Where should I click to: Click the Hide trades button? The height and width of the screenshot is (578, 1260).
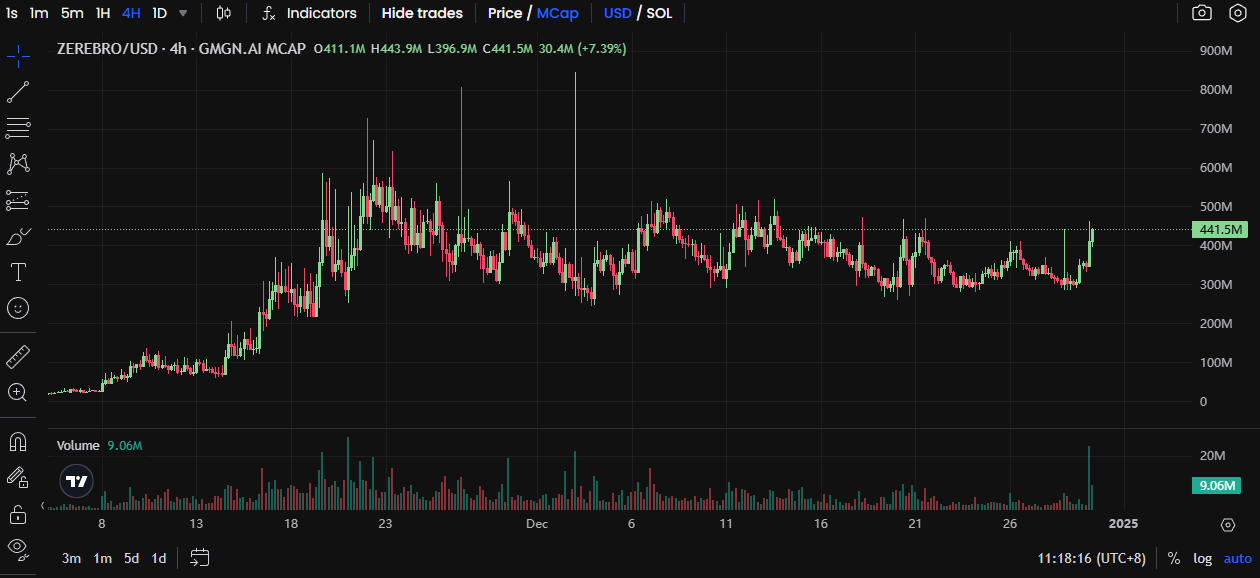point(422,13)
